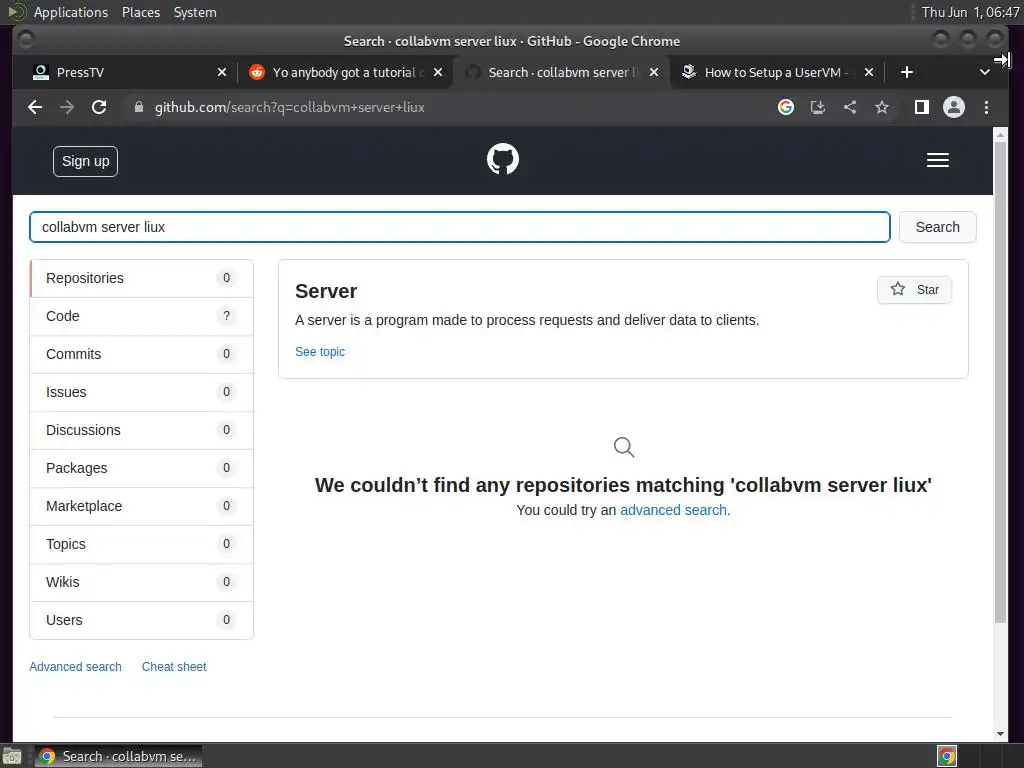The height and width of the screenshot is (768, 1024).
Task: Filter results by Packages
Action: pyautogui.click(x=142, y=468)
